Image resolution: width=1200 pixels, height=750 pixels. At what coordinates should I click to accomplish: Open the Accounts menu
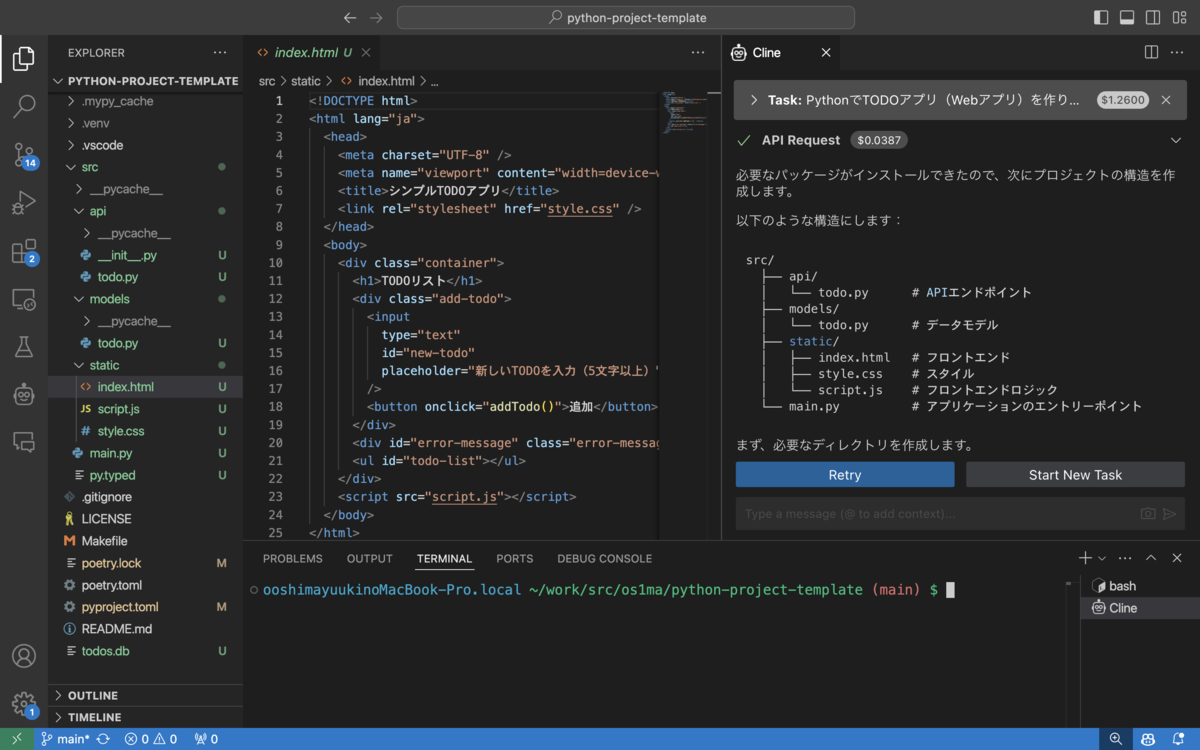tap(24, 656)
